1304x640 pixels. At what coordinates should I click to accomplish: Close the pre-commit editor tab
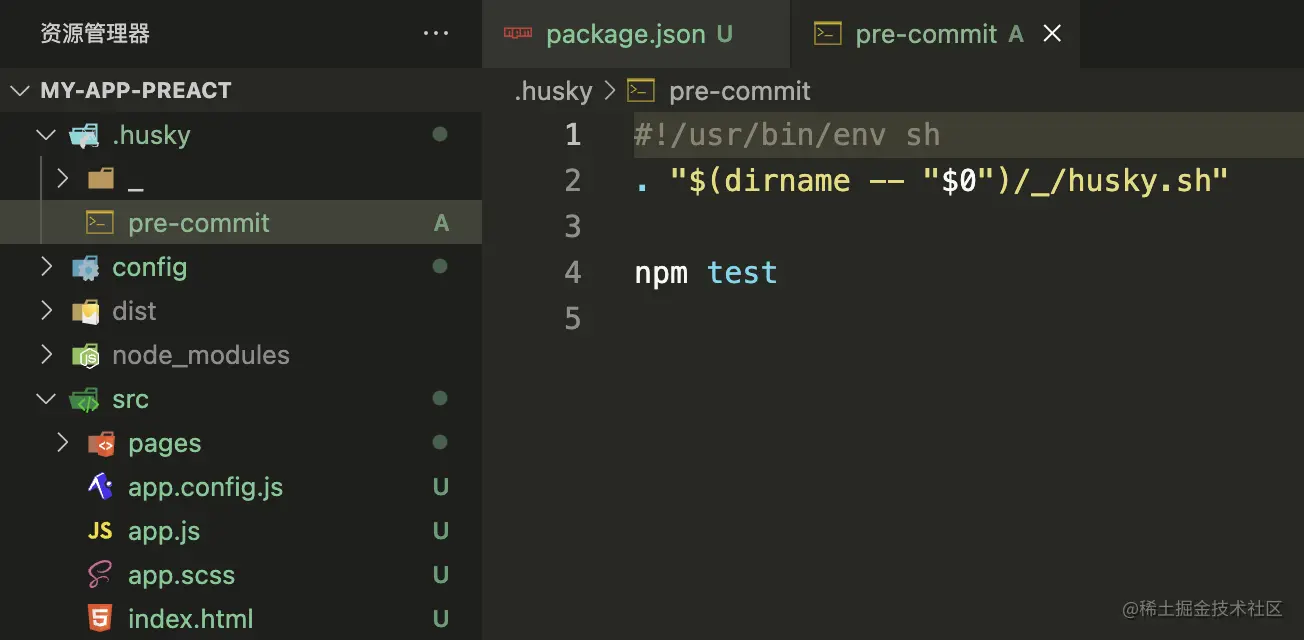tap(1052, 33)
